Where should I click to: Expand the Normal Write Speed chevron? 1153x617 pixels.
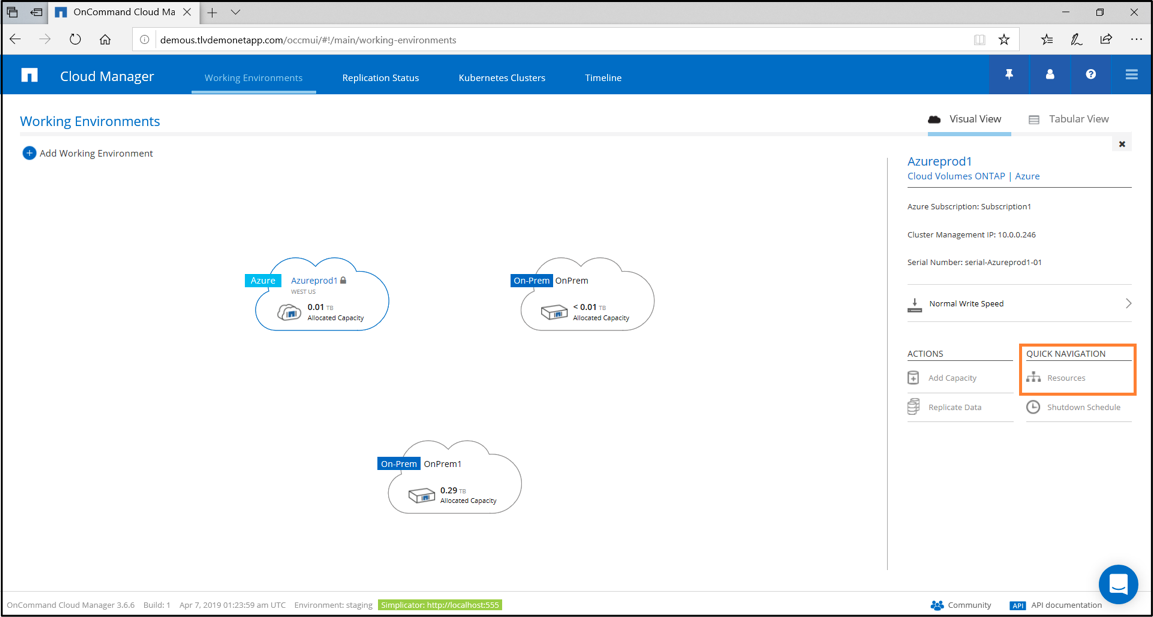pos(1128,304)
